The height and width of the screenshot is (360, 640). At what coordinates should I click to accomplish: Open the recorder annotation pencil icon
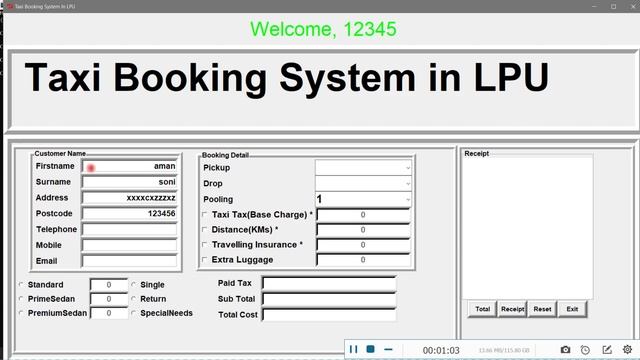tap(607, 350)
